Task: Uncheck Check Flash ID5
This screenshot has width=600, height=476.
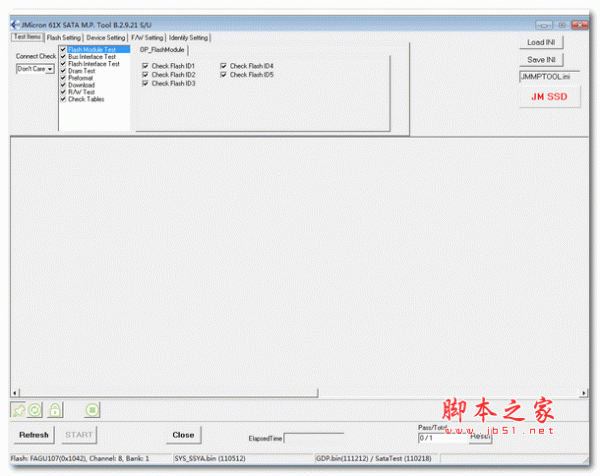Action: (x=224, y=75)
